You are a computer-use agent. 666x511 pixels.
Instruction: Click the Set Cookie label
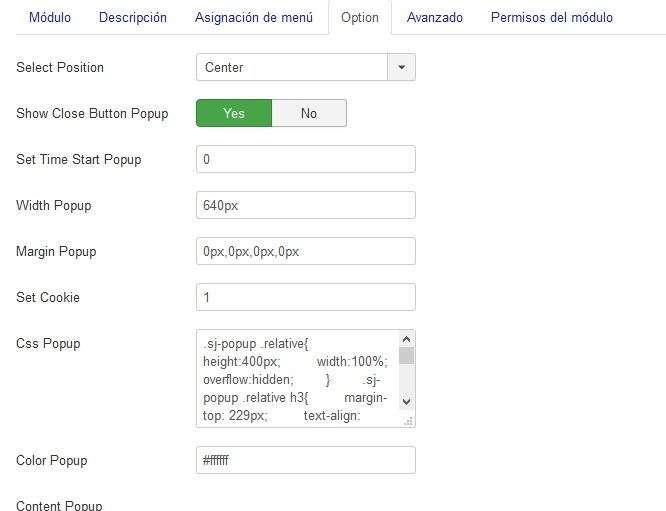pyautogui.click(x=48, y=297)
